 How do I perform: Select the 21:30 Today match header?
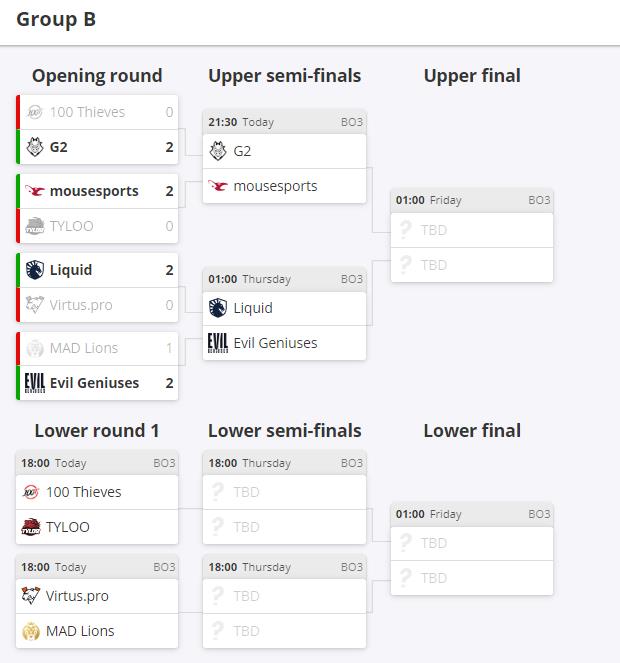click(x=284, y=122)
